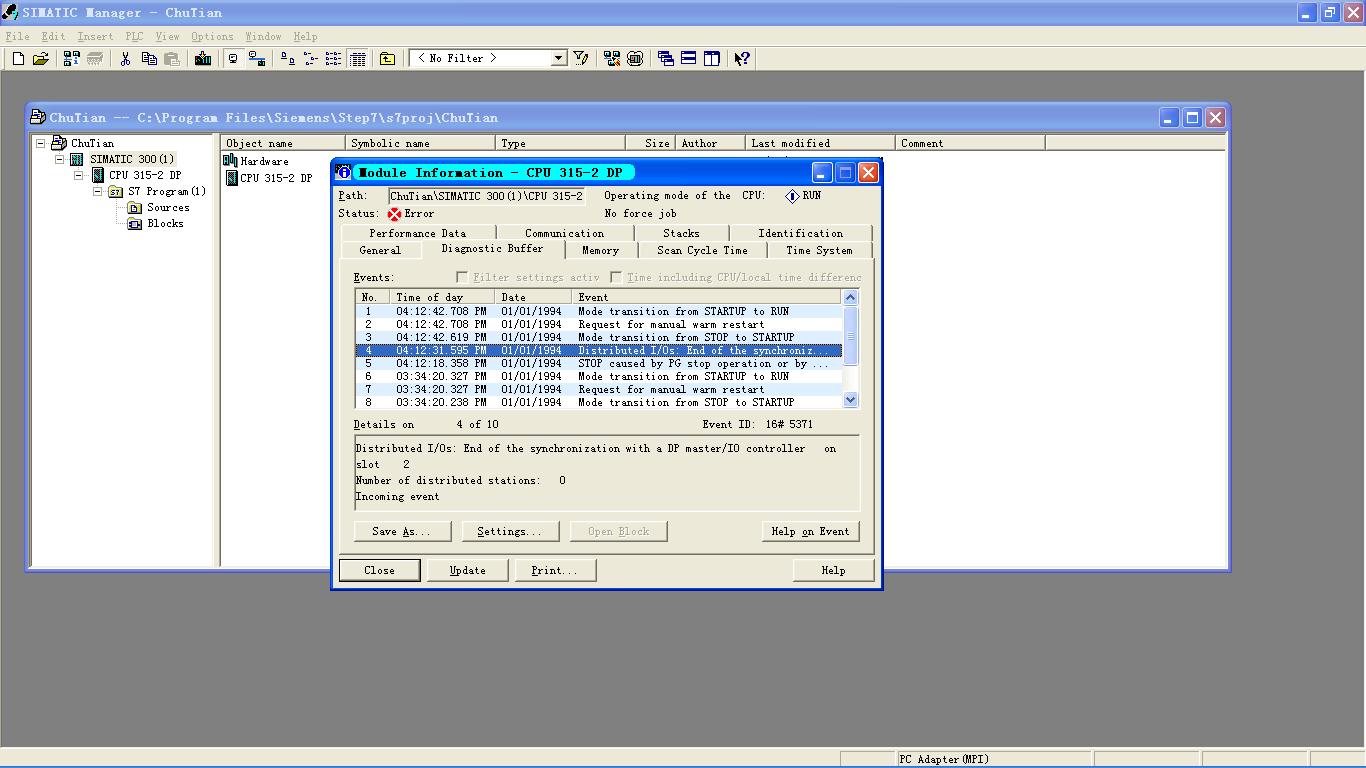This screenshot has width=1366, height=768.
Task: Open the PLC menu
Action: pos(134,36)
